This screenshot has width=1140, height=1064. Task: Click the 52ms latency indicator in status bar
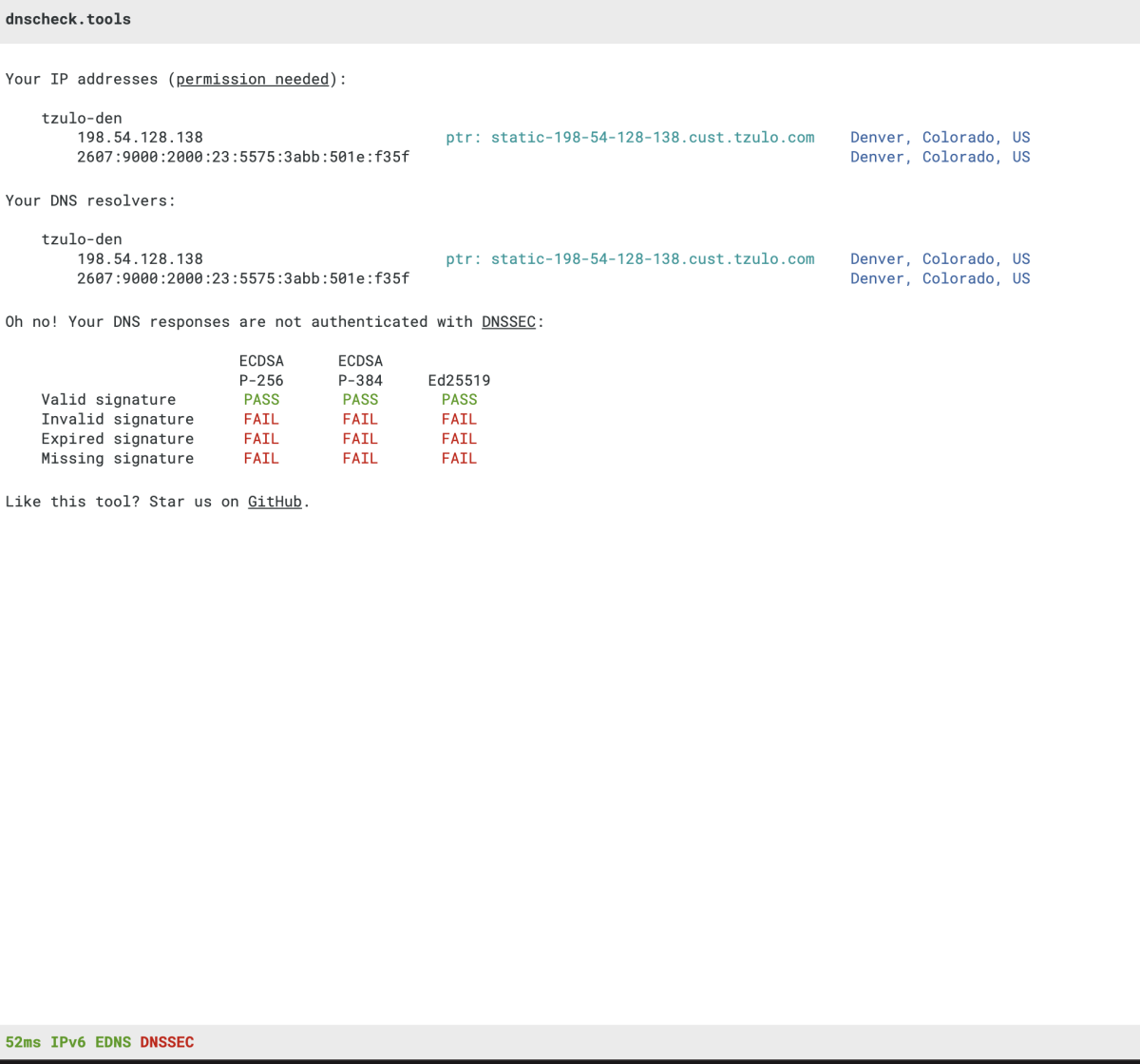pyautogui.click(x=23, y=1042)
